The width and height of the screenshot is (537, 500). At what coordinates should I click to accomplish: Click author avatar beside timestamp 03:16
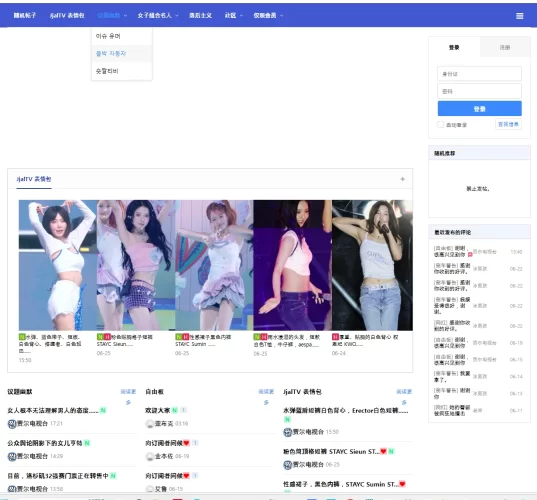[150, 424]
